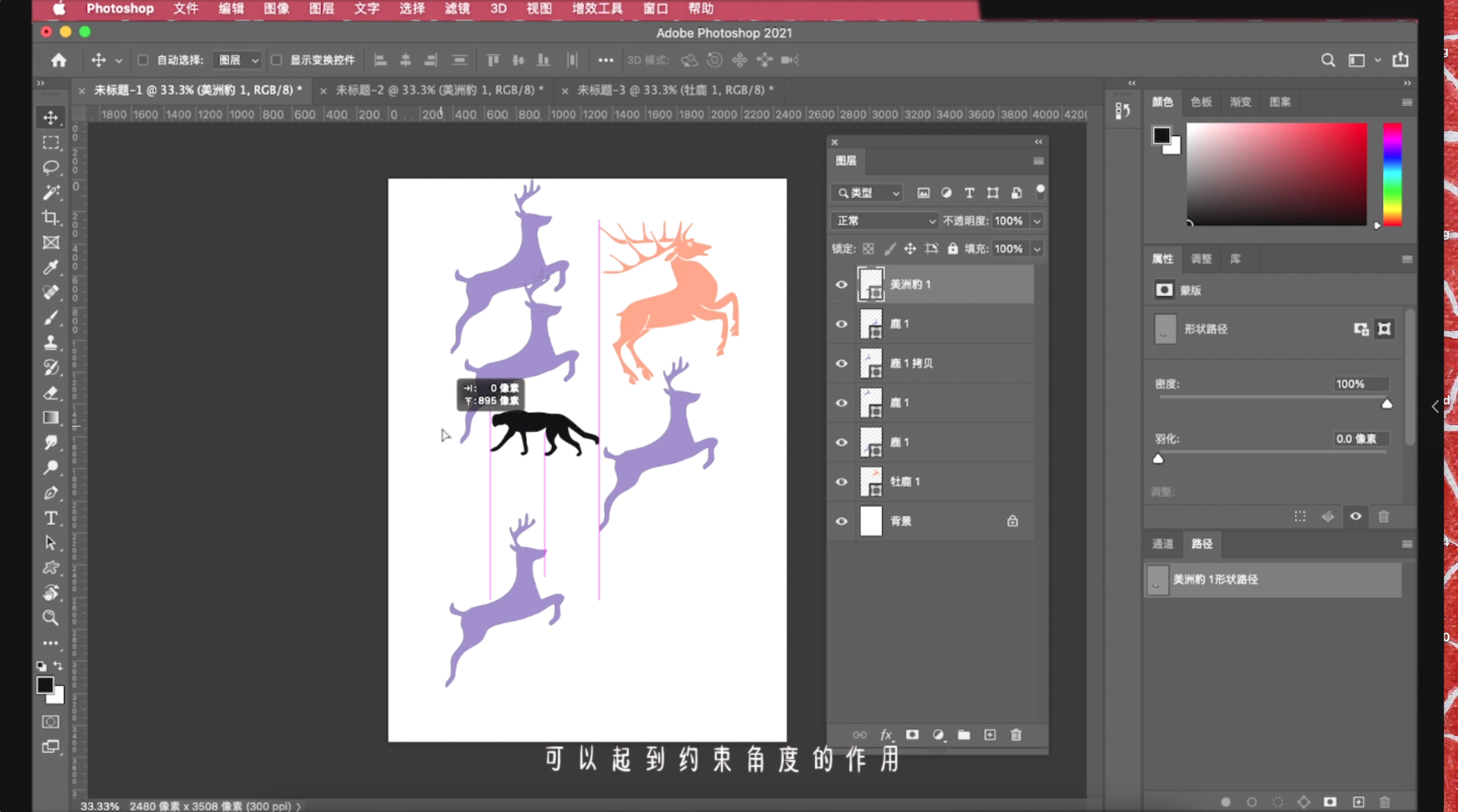Toggle visibility of 背景 layer
Image resolution: width=1458 pixels, height=812 pixels.
pos(840,520)
